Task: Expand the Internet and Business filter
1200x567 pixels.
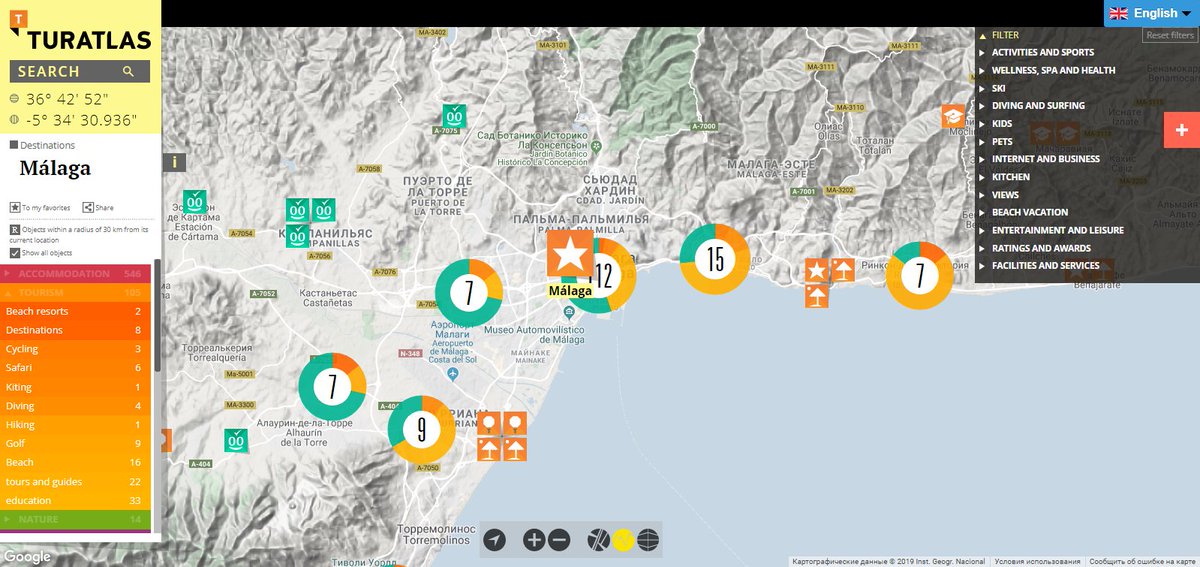Action: [x=1046, y=159]
